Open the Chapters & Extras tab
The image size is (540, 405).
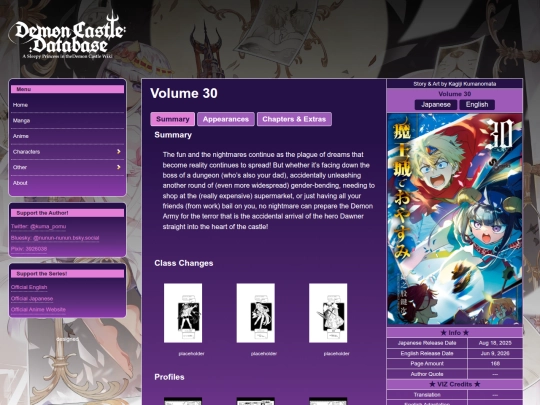[x=294, y=119]
